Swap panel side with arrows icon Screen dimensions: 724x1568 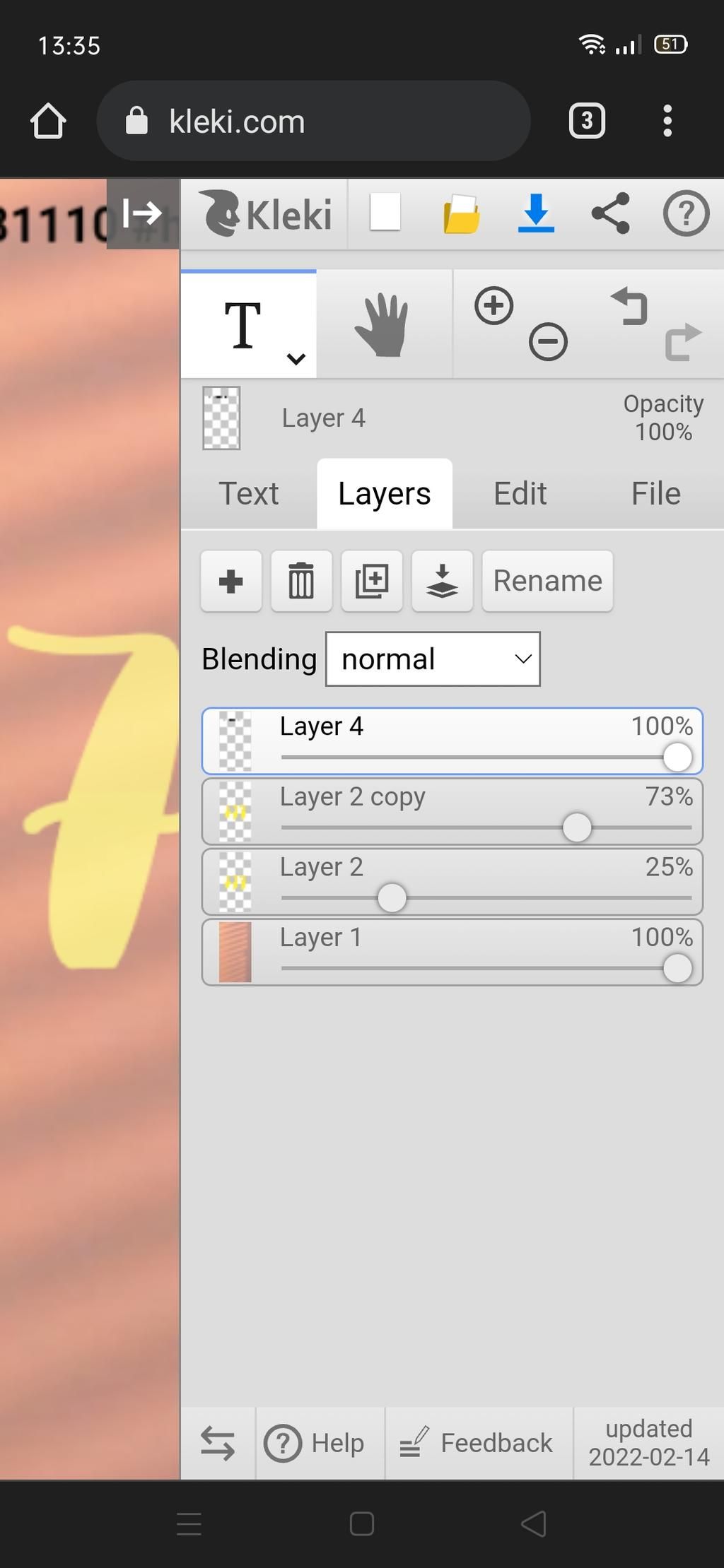[x=218, y=1443]
